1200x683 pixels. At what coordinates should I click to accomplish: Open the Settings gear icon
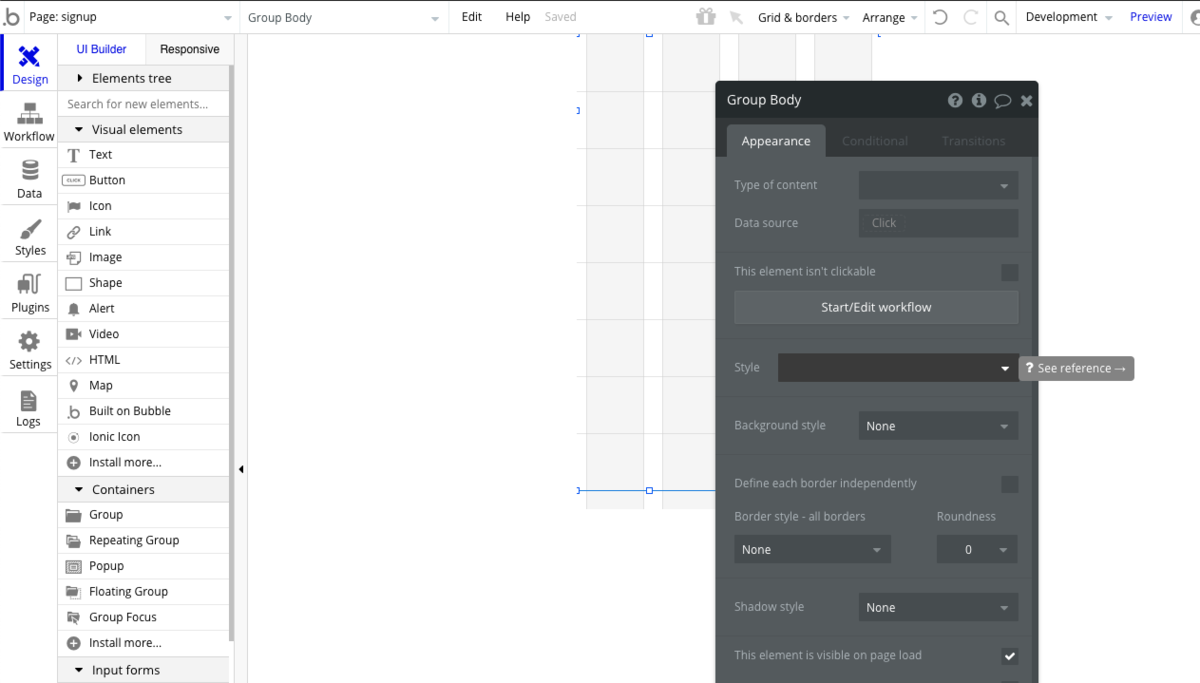click(29, 342)
